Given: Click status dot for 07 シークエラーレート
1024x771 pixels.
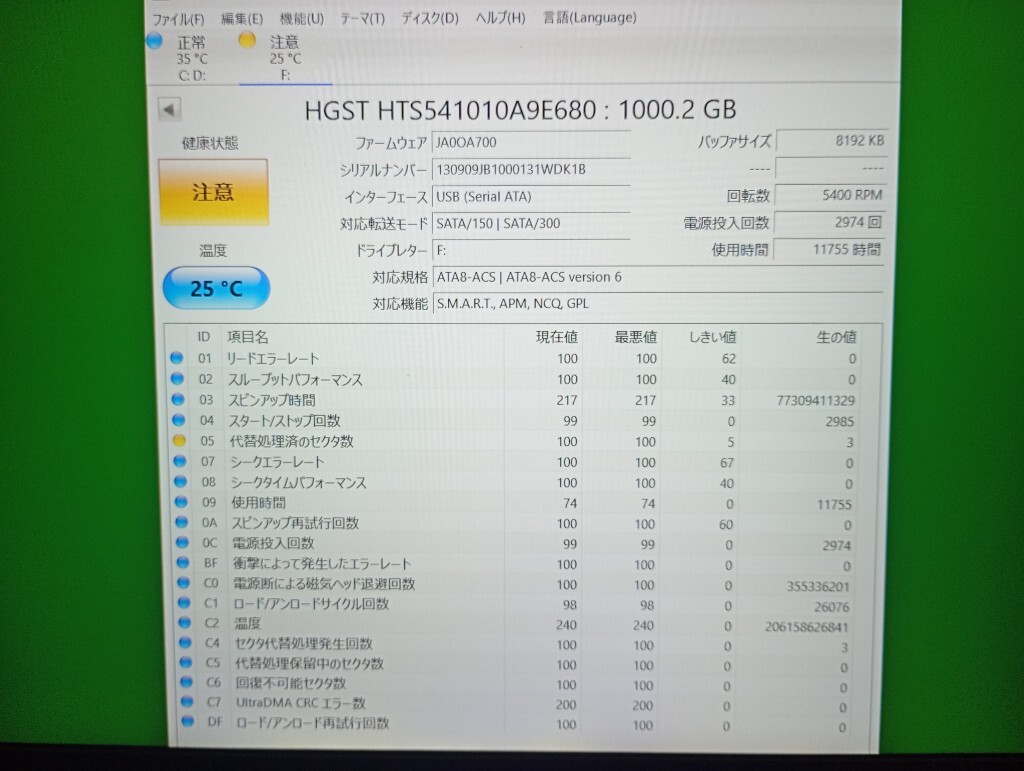Looking at the screenshot, I should (x=180, y=461).
